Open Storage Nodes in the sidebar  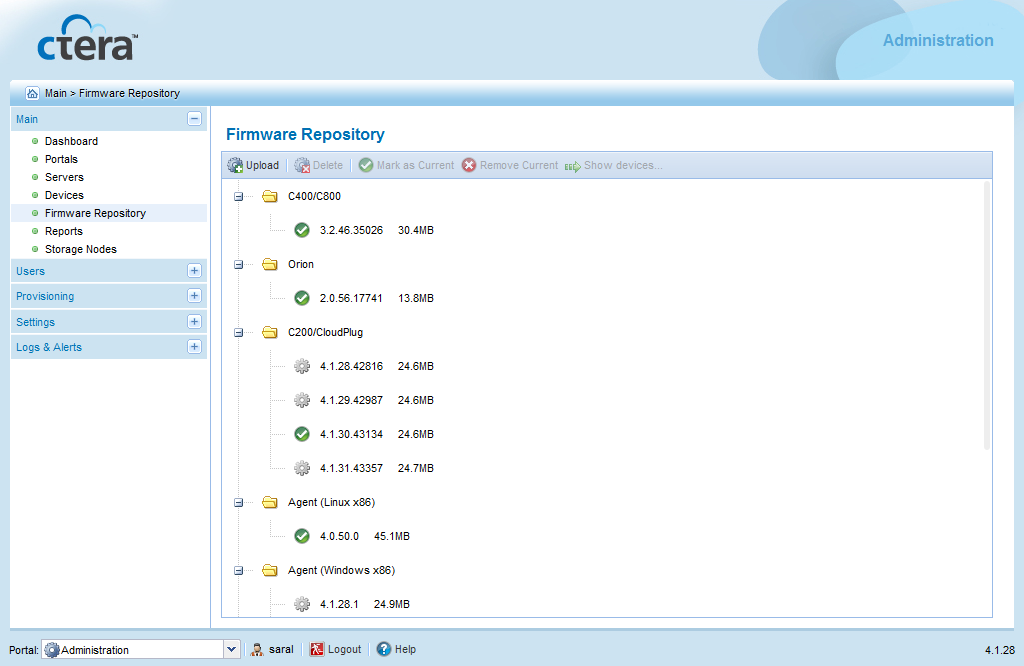pos(81,249)
